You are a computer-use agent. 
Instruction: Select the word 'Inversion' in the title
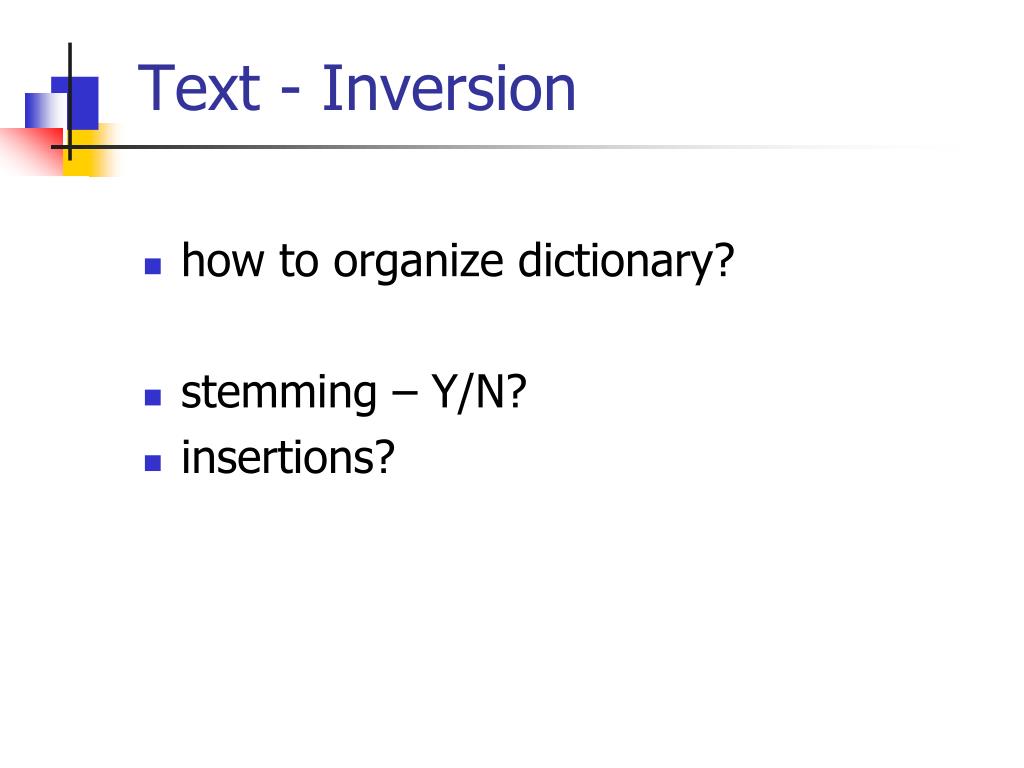click(x=449, y=88)
